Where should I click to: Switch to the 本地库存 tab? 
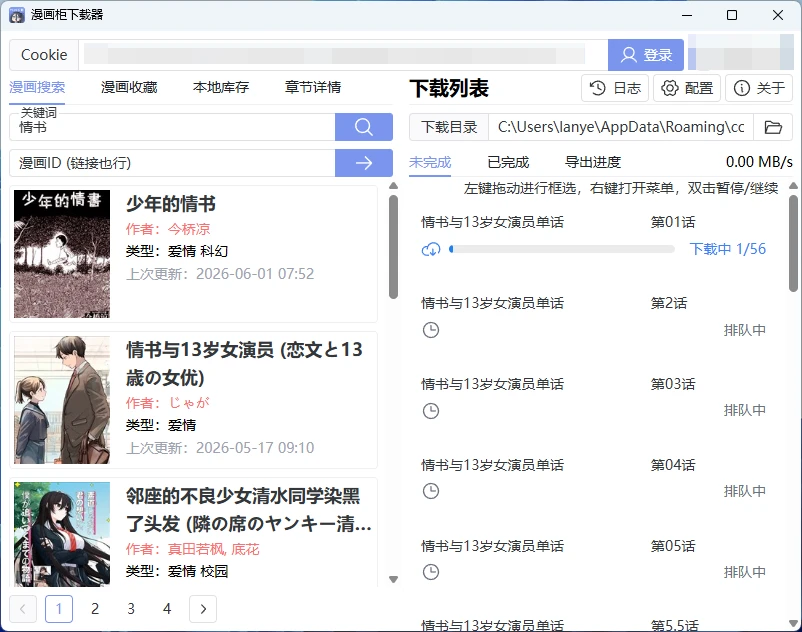221,87
